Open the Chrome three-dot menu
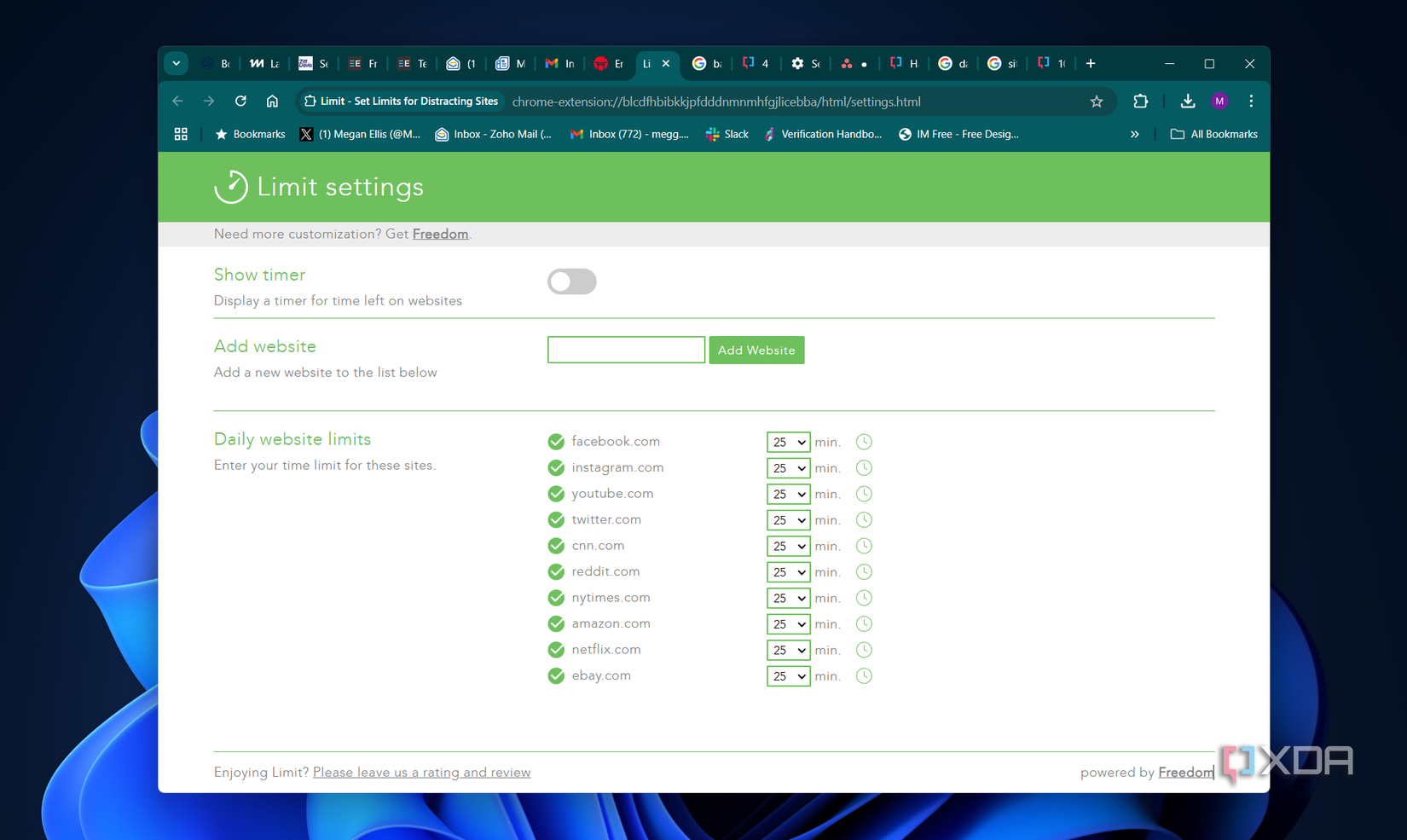The width and height of the screenshot is (1407, 840). [1251, 101]
